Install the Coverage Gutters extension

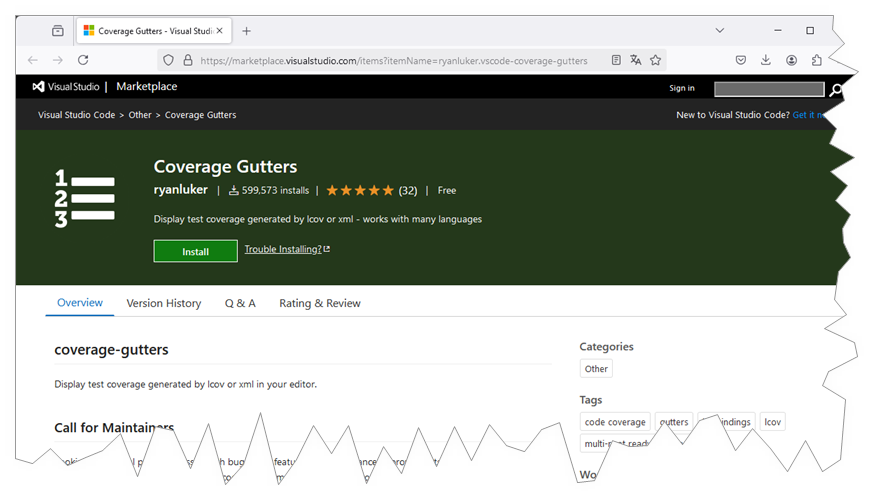[x=195, y=251]
